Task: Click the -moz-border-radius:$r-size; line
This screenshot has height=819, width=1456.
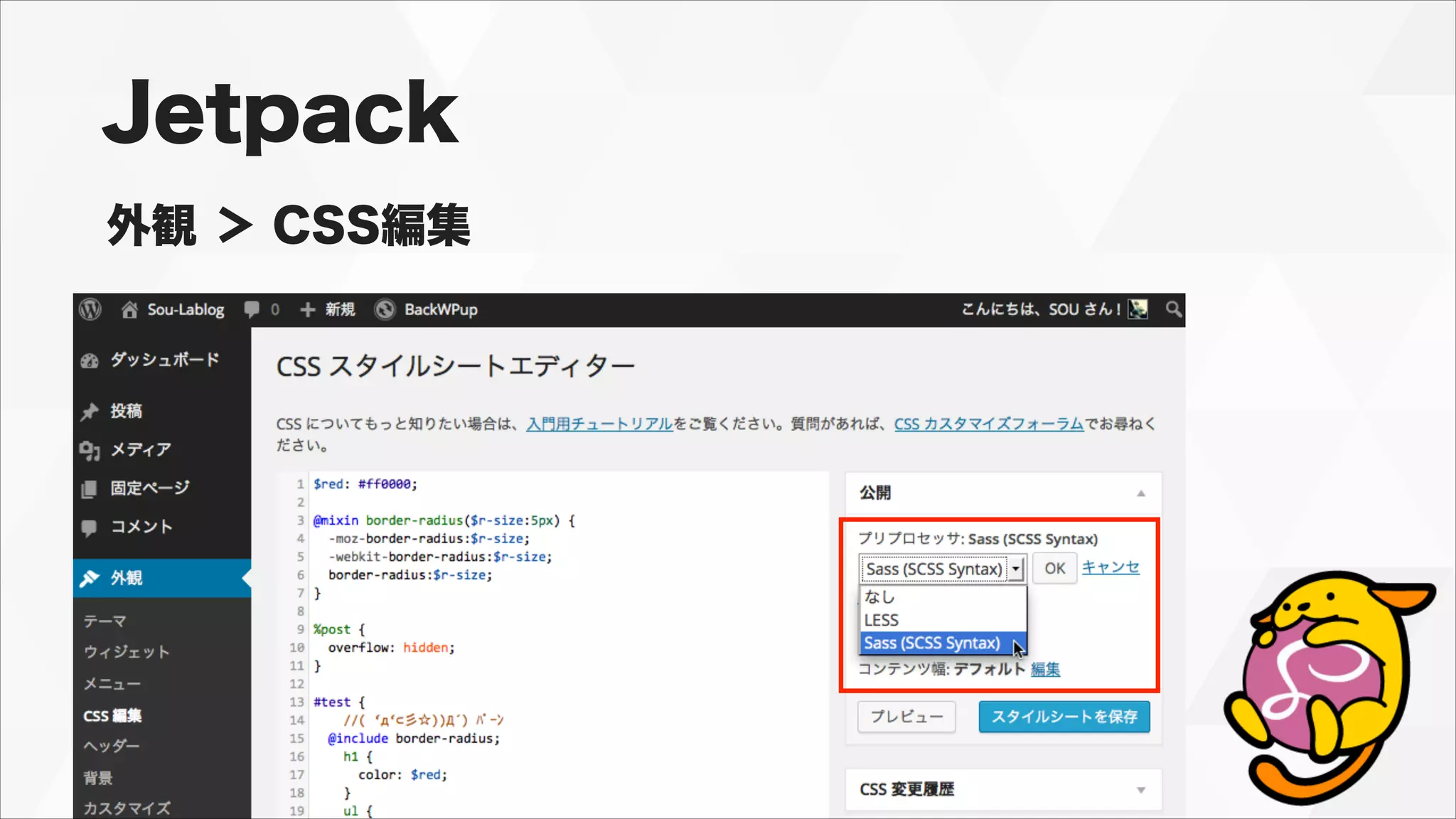Action: tap(429, 539)
